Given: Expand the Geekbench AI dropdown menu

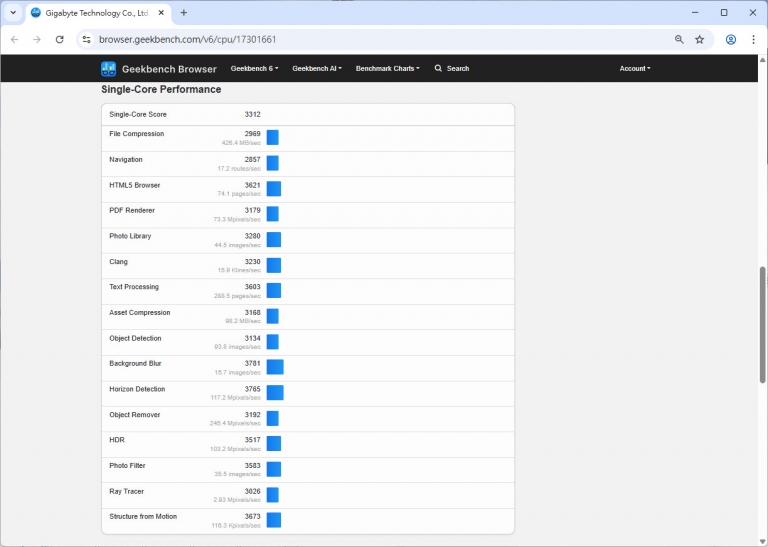Looking at the screenshot, I should click(316, 69).
